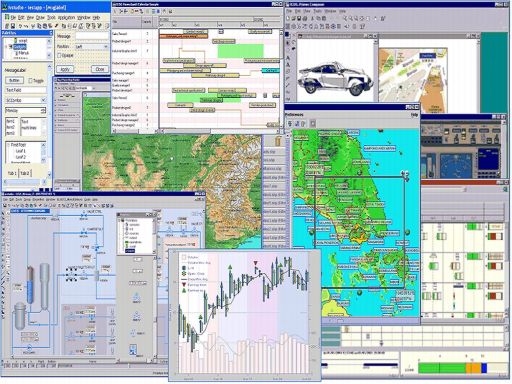This screenshot has width=512, height=384.
Task: Click the red down-triangle marker on stock chart
Action: (256, 264)
